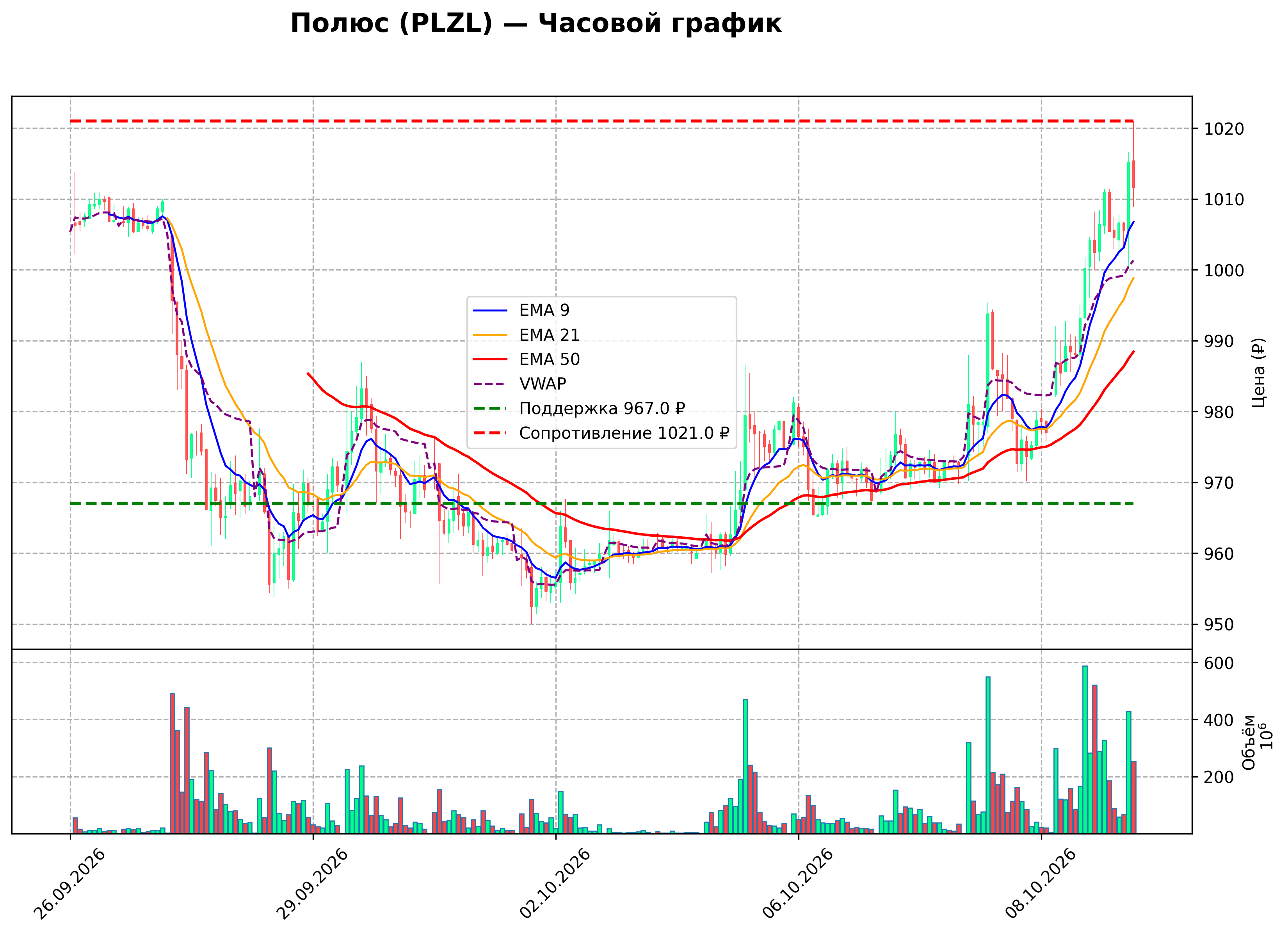Click the 06.10.2026 date label
This screenshot has height=934, width=1288.
(x=798, y=884)
